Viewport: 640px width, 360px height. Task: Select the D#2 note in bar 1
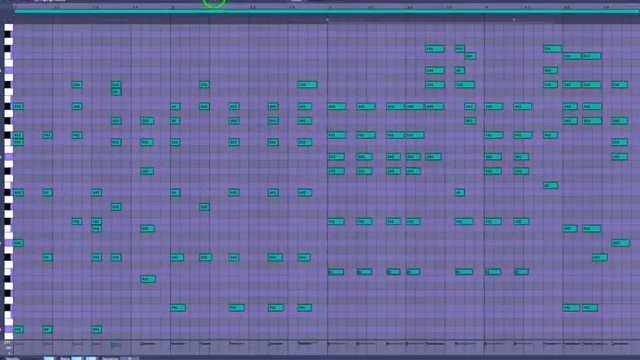18,243
